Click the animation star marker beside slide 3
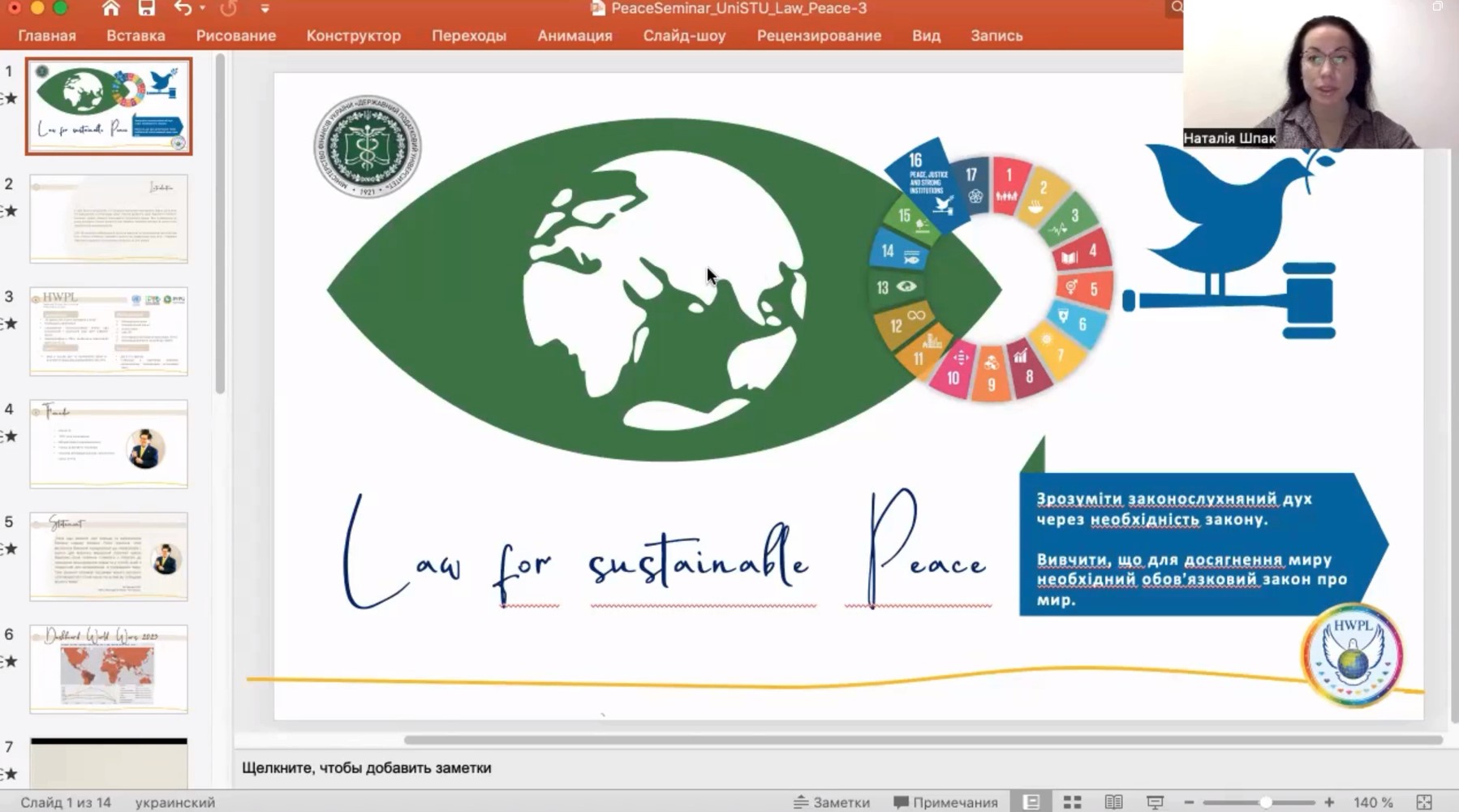The width and height of the screenshot is (1459, 812). click(10, 324)
